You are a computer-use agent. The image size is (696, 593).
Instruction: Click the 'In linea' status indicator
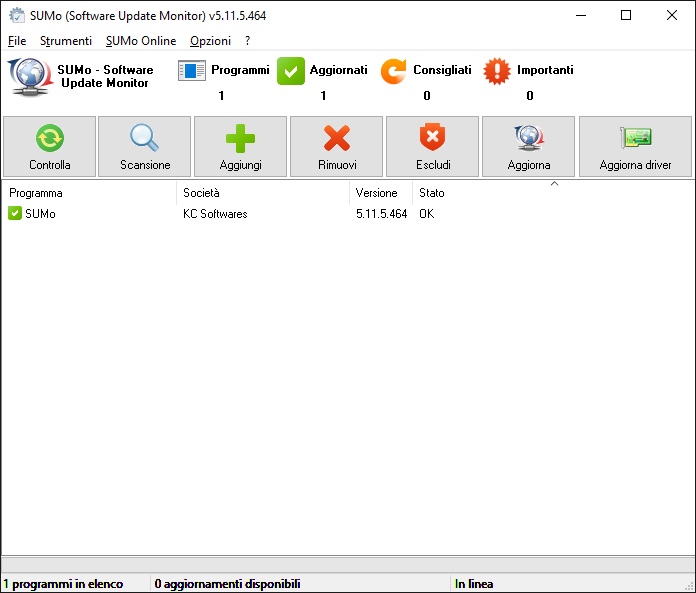point(474,584)
